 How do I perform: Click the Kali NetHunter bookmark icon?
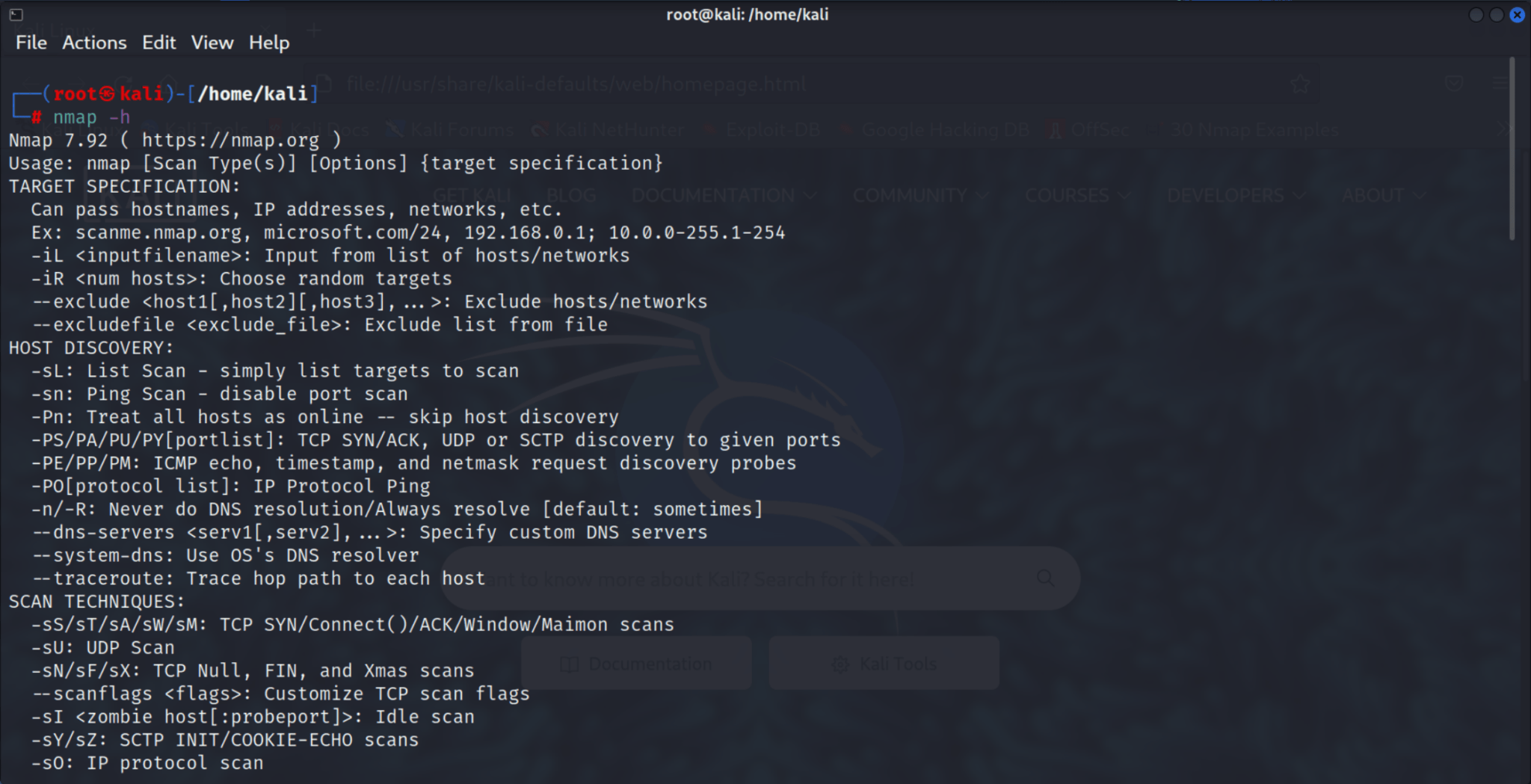(x=541, y=129)
